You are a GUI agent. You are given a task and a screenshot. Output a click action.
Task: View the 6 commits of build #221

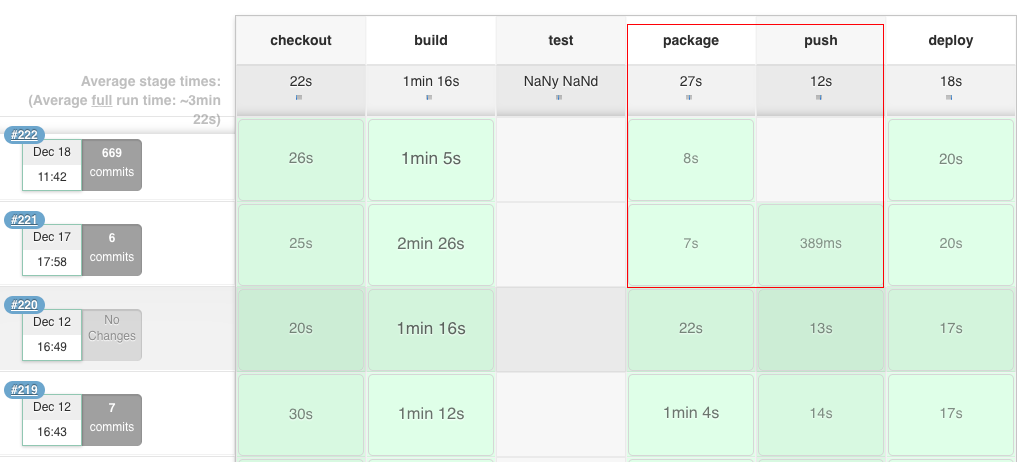click(112, 249)
